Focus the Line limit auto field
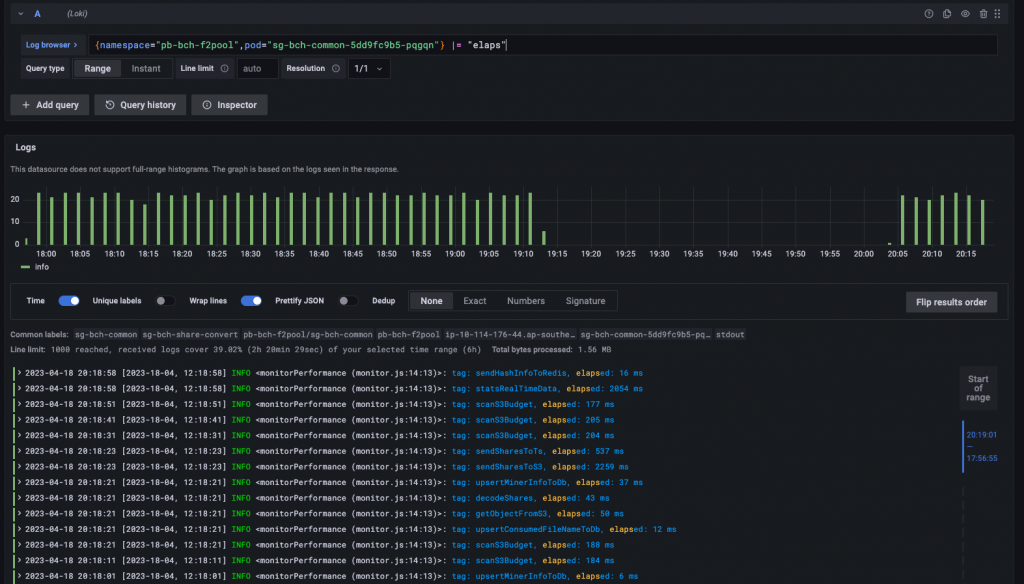Image resolution: width=1024 pixels, height=584 pixels. pyautogui.click(x=257, y=69)
